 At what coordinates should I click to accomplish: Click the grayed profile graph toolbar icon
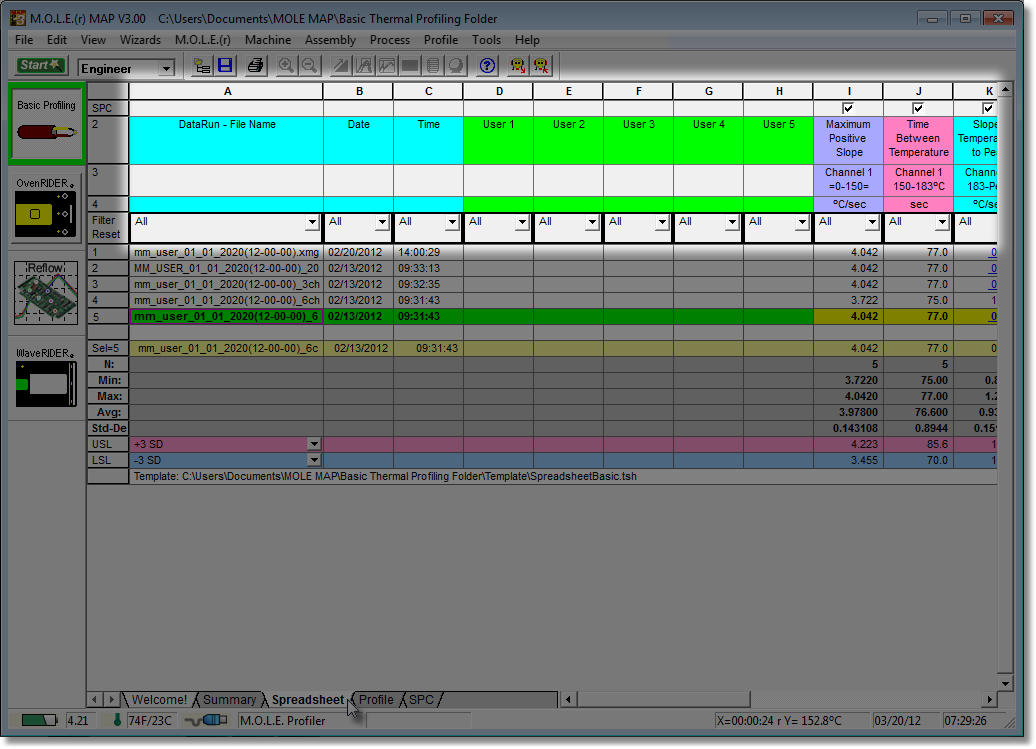tap(387, 65)
